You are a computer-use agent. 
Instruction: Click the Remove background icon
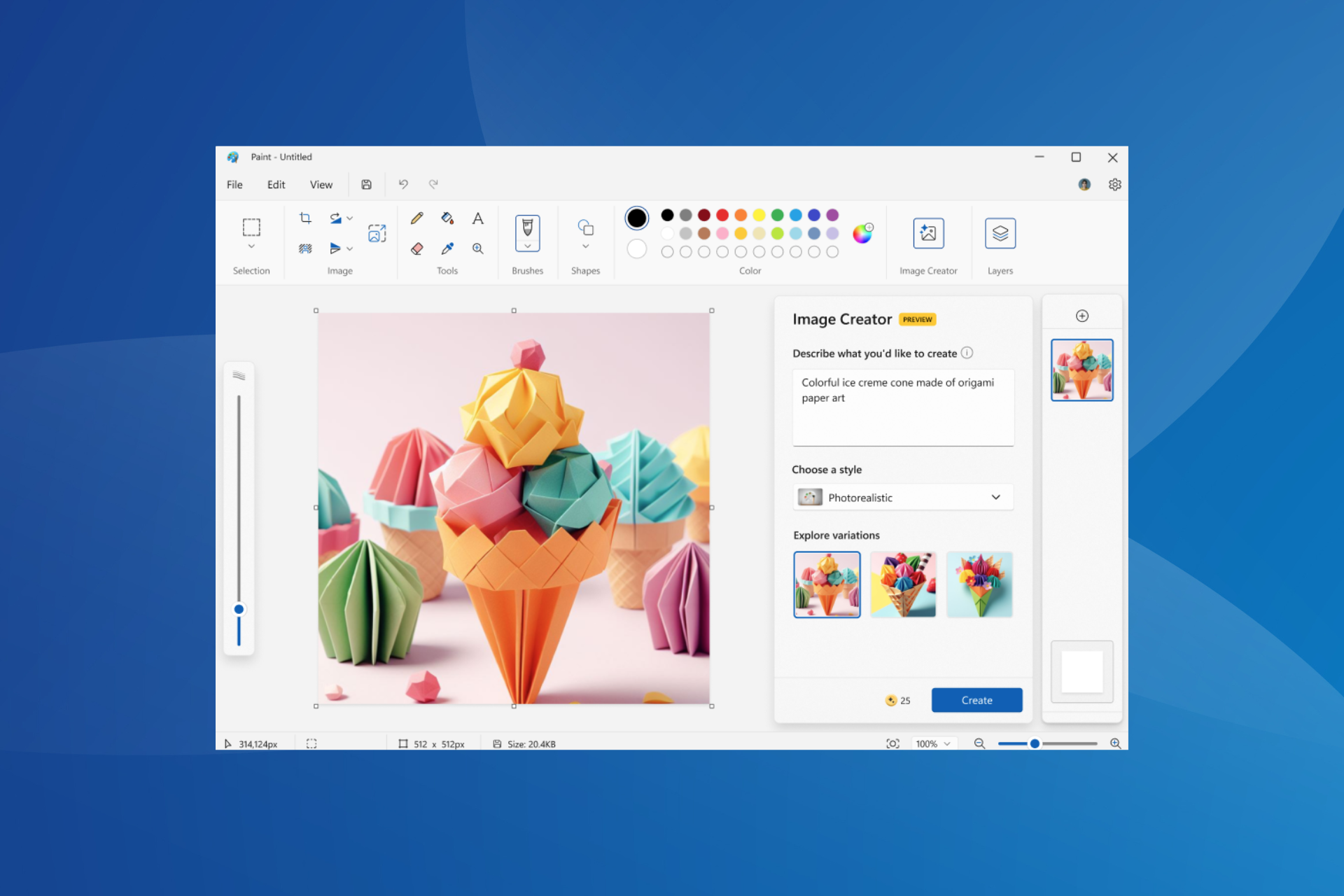coord(305,248)
